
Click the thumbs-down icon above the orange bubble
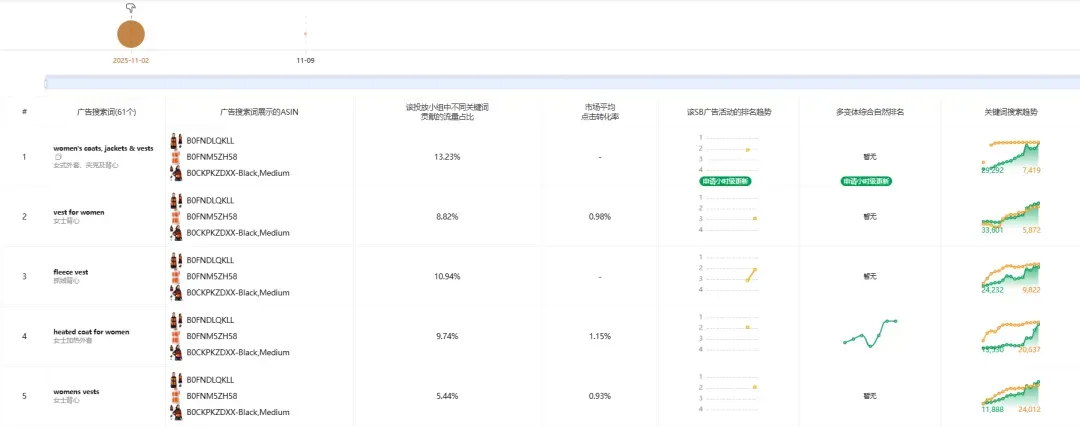click(131, 8)
